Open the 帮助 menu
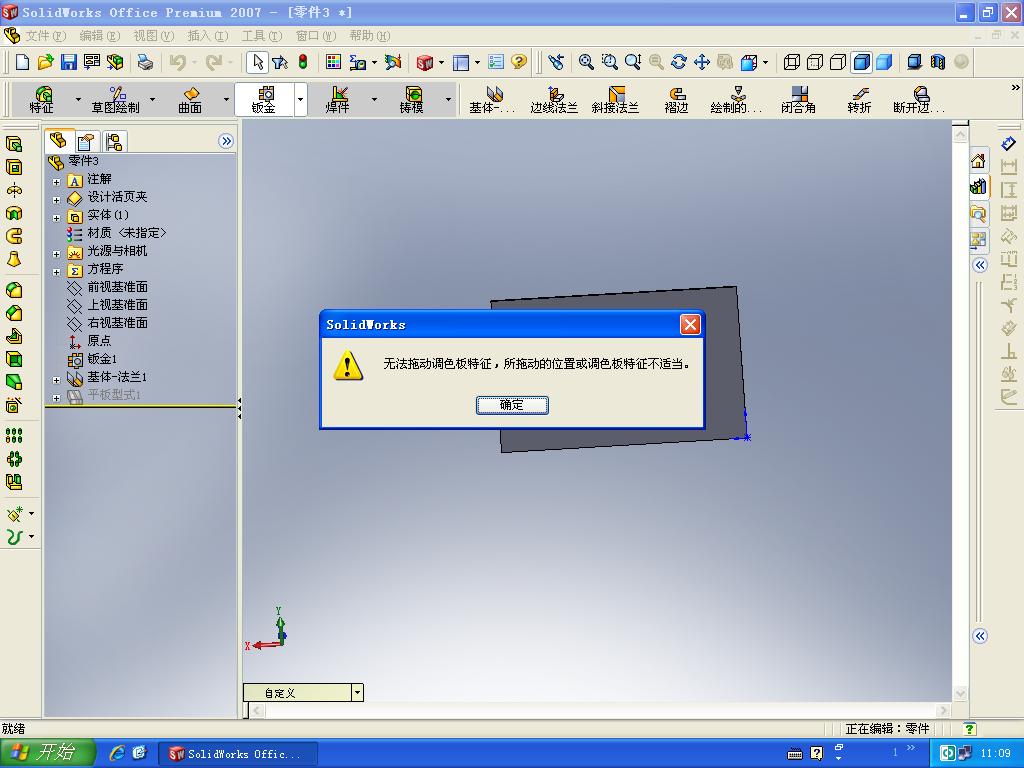1024x768 pixels. (369, 36)
